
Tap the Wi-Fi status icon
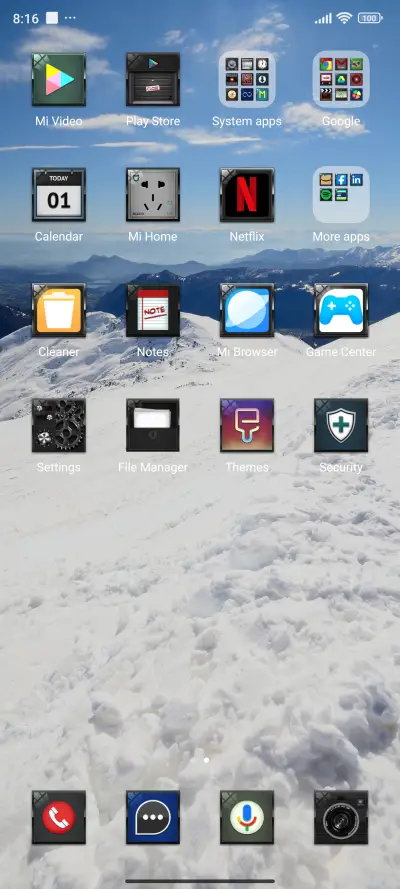344,18
